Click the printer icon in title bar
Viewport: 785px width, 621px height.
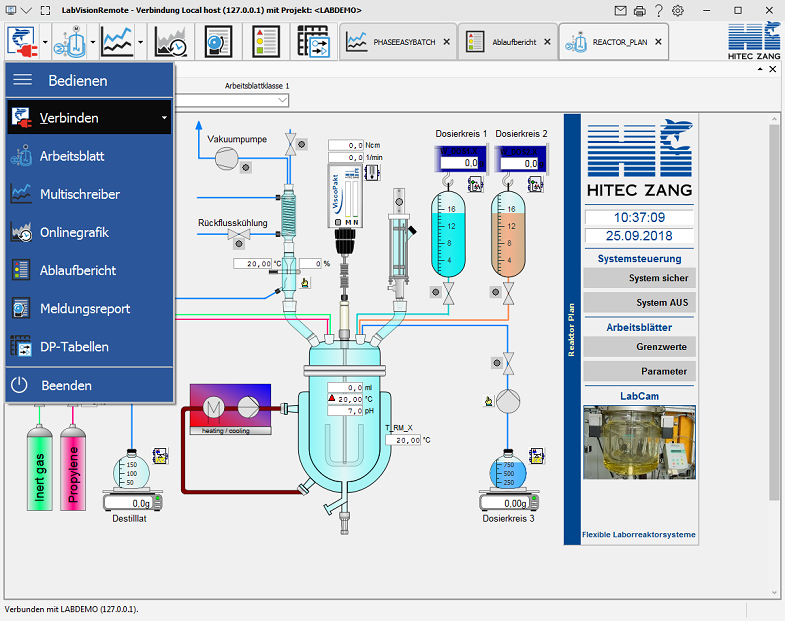point(639,11)
